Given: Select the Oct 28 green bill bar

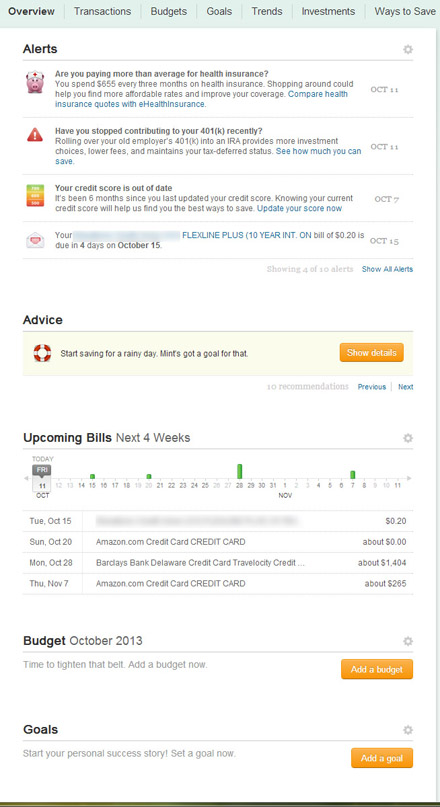Looking at the screenshot, I should coord(239,471).
